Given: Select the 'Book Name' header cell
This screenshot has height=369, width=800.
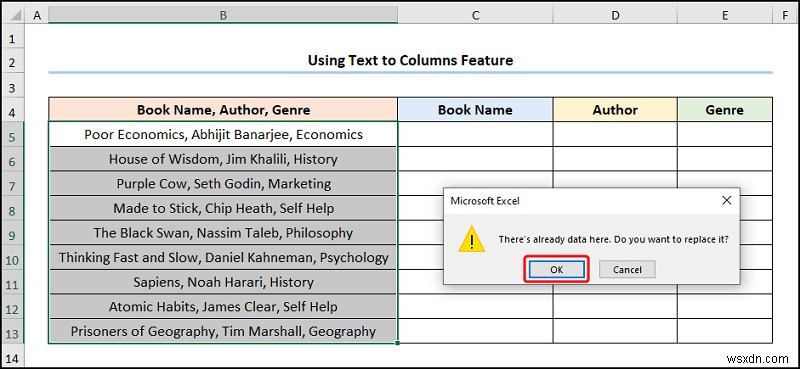Looking at the screenshot, I should click(x=475, y=110).
